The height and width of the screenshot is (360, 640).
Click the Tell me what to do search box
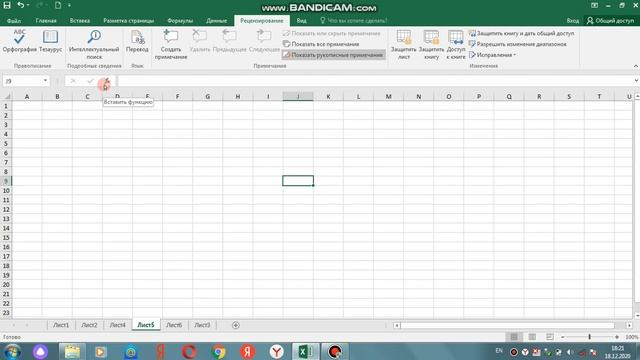(x=353, y=20)
